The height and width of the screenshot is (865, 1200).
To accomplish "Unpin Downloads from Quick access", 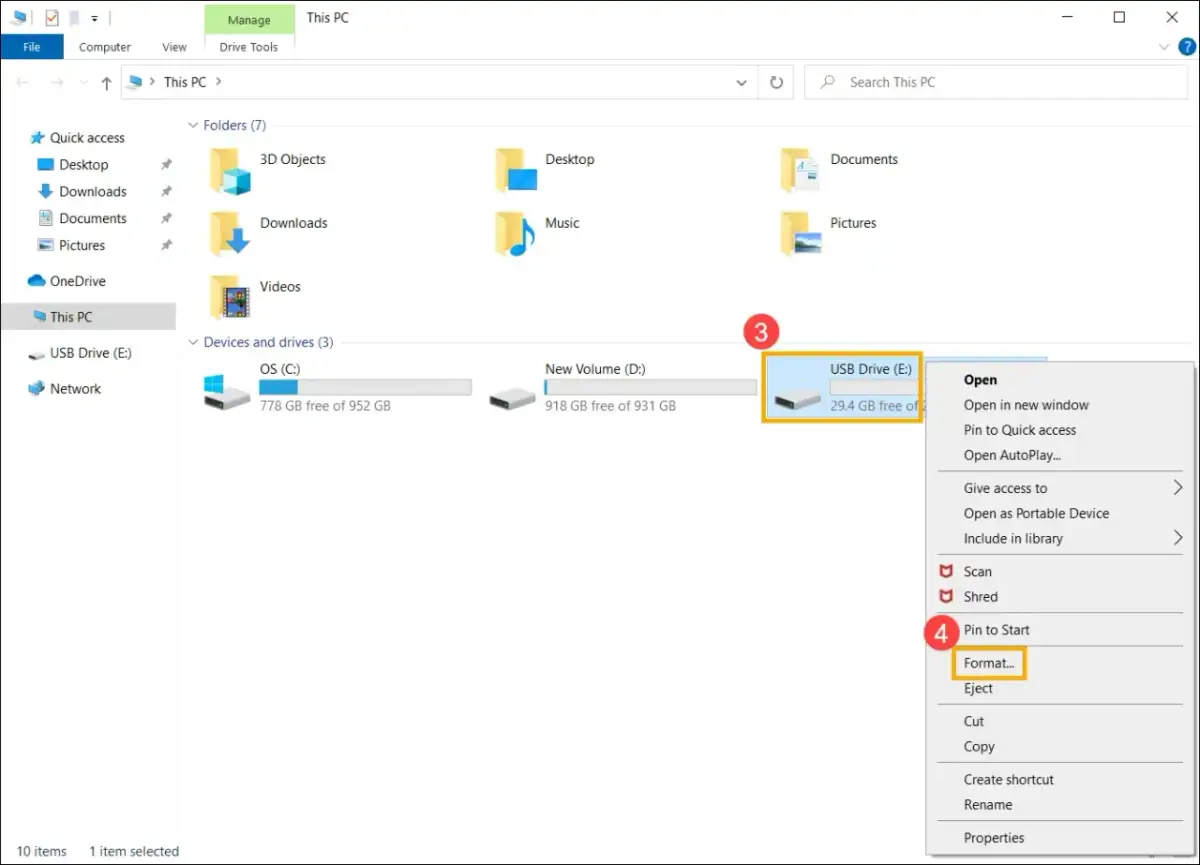I will tap(166, 191).
